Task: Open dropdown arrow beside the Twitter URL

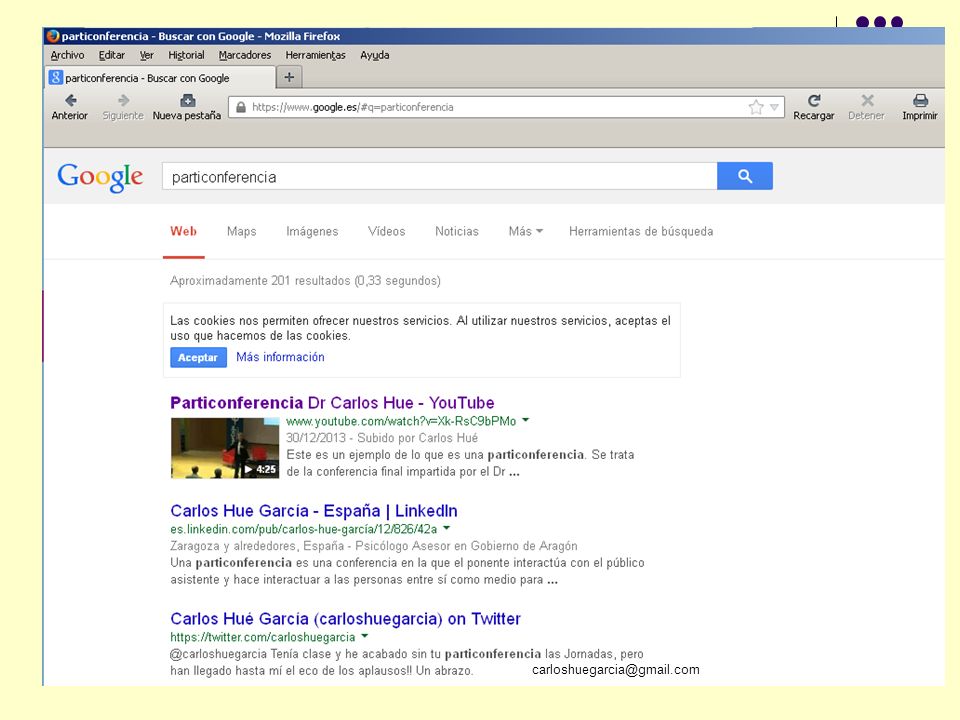Action: coord(364,636)
